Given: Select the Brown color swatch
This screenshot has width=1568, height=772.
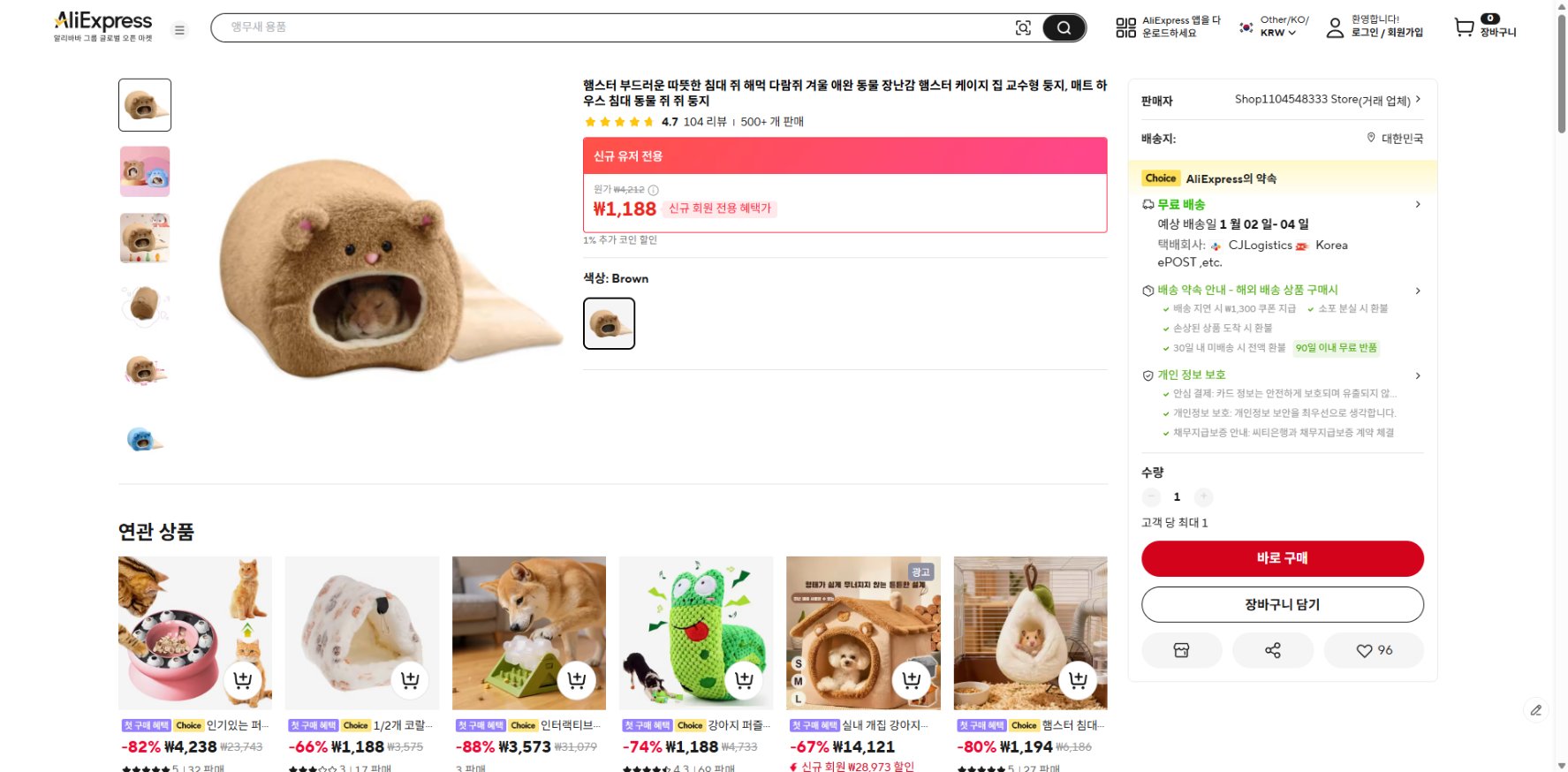Looking at the screenshot, I should pos(609,323).
